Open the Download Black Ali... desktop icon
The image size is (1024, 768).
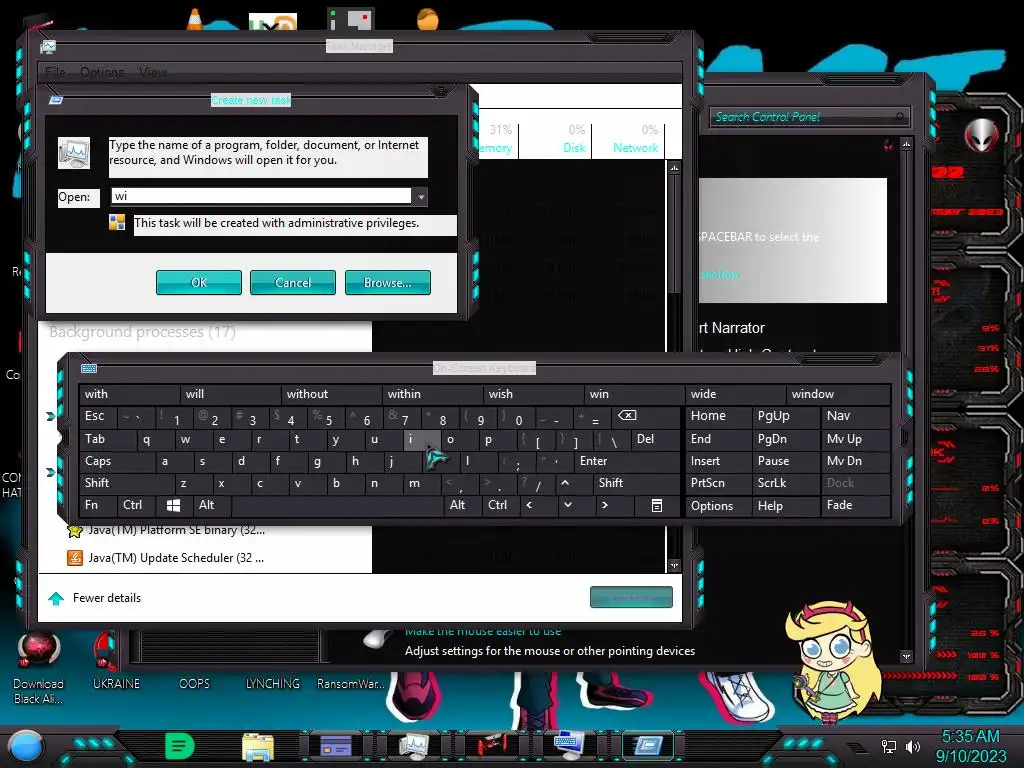tap(39, 668)
